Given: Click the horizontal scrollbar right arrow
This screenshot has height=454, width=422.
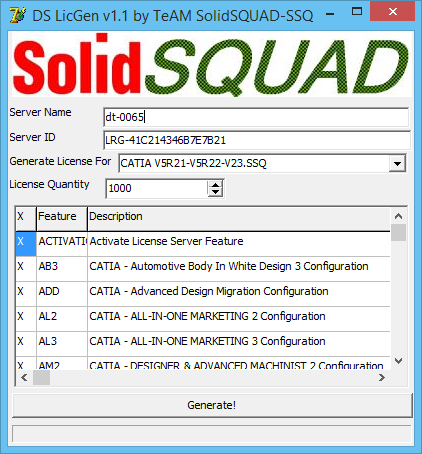Looking at the screenshot, I should coord(382,378).
